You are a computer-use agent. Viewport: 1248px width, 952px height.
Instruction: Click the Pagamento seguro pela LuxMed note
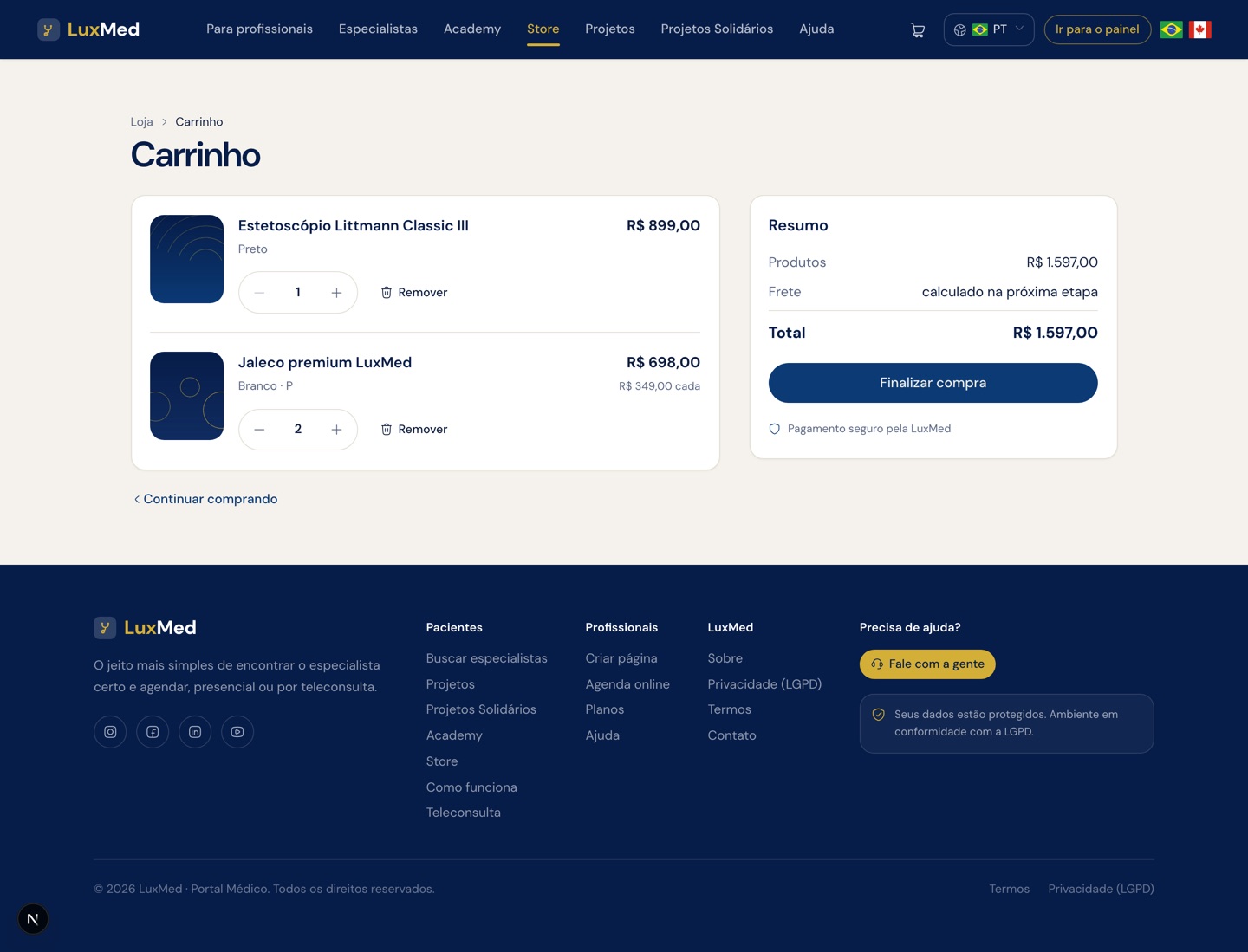860,429
